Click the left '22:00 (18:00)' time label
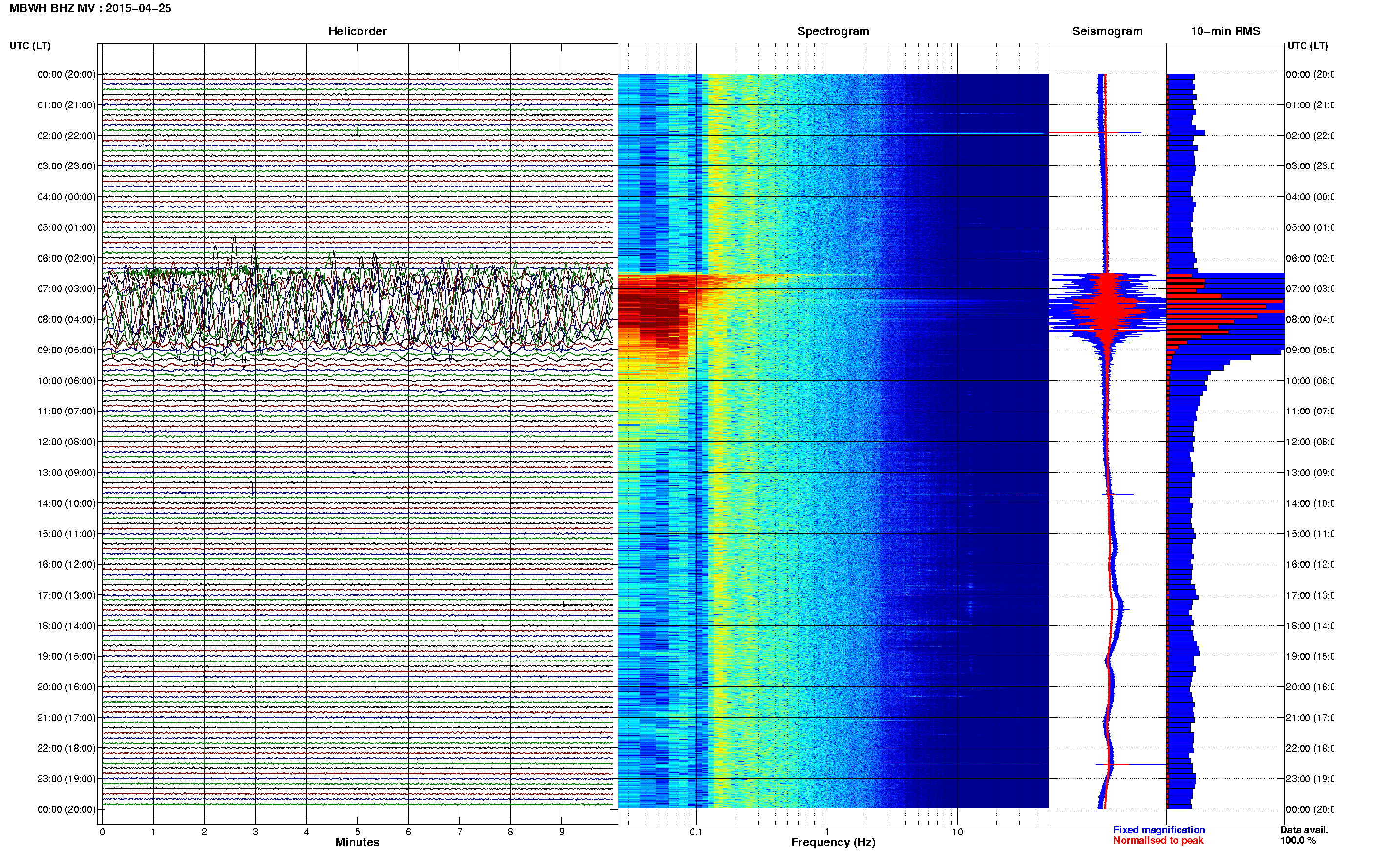1389x868 pixels. click(66, 748)
